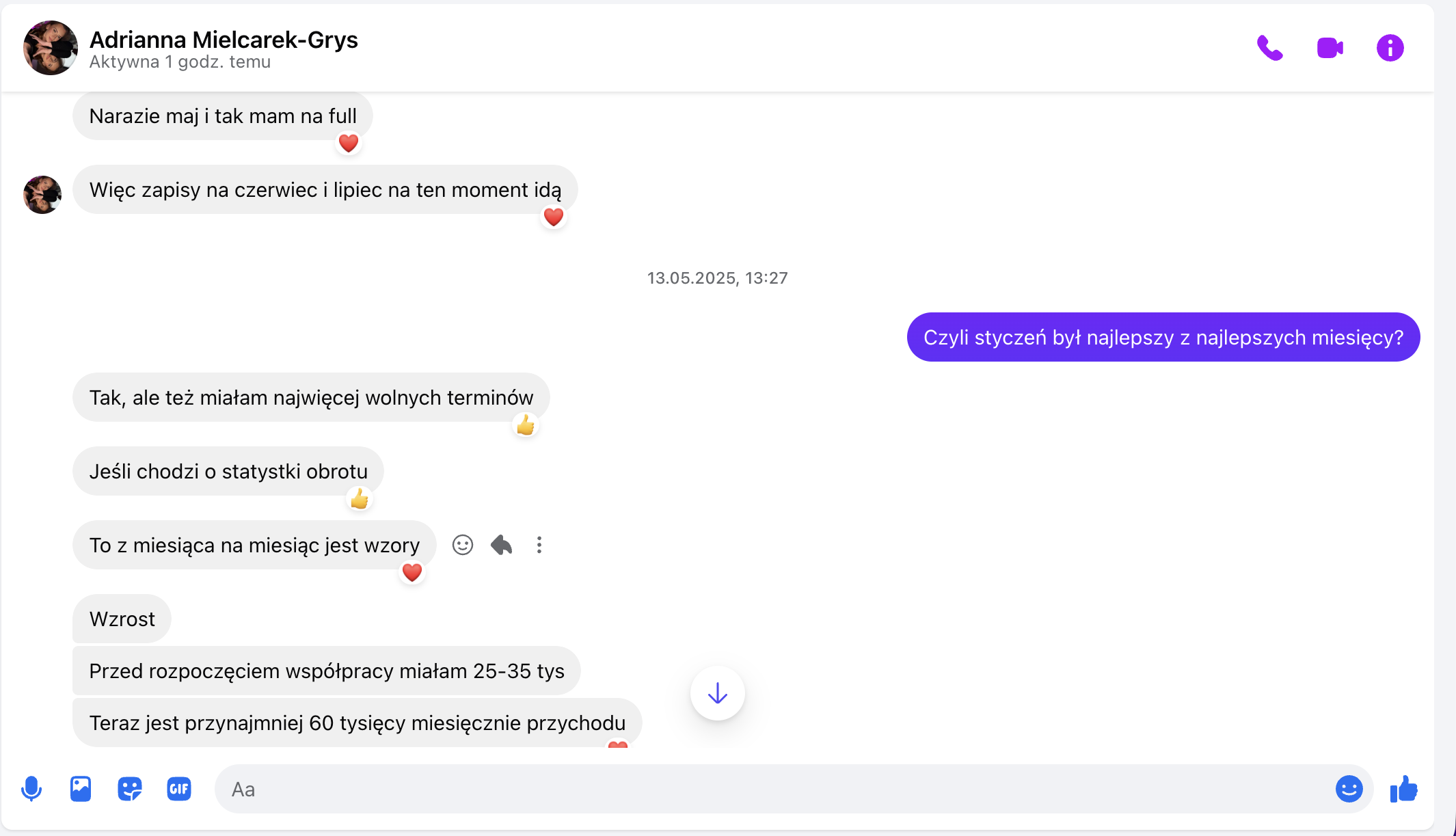Jump to latest messages with down arrow
Viewport: 1456px width, 836px height.
(718, 693)
